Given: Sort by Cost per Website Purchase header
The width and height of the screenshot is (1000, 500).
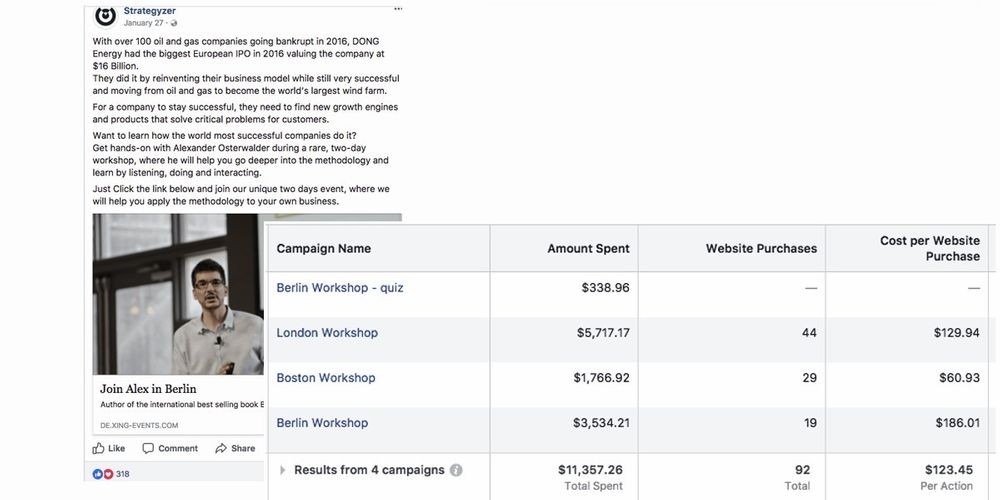Looking at the screenshot, I should point(930,248).
